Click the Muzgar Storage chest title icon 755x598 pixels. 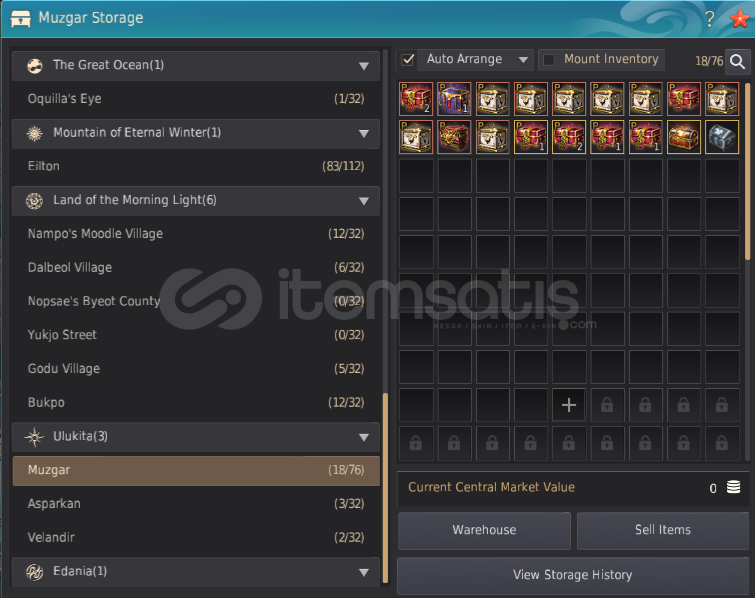pyautogui.click(x=20, y=19)
